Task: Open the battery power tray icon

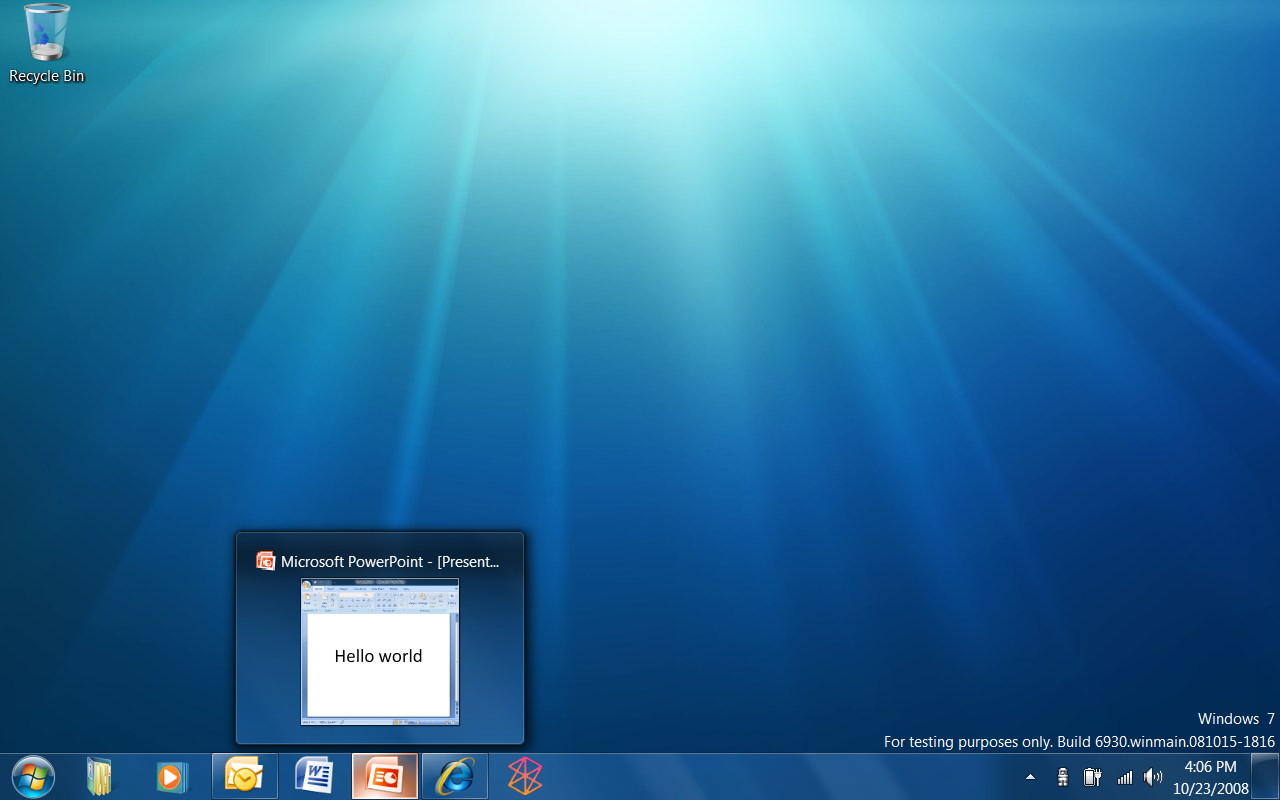Action: click(1092, 777)
